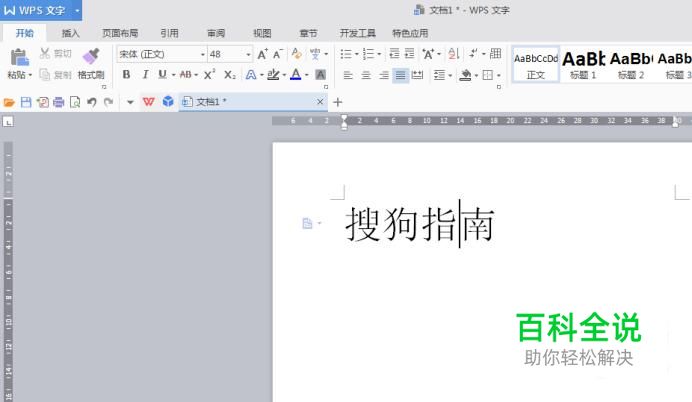Sort text with the A-Z sort icon
This screenshot has height=402, width=692.
pyautogui.click(x=454, y=54)
